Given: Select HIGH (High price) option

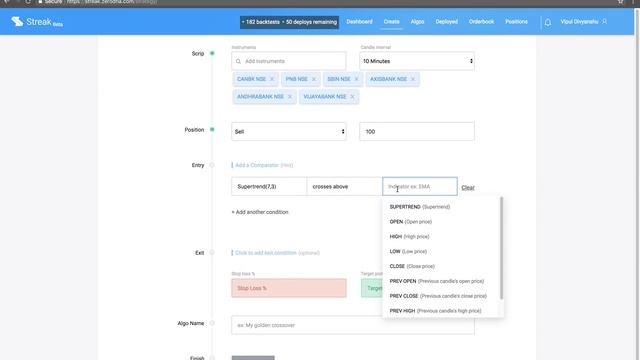Looking at the screenshot, I should pos(441,237).
